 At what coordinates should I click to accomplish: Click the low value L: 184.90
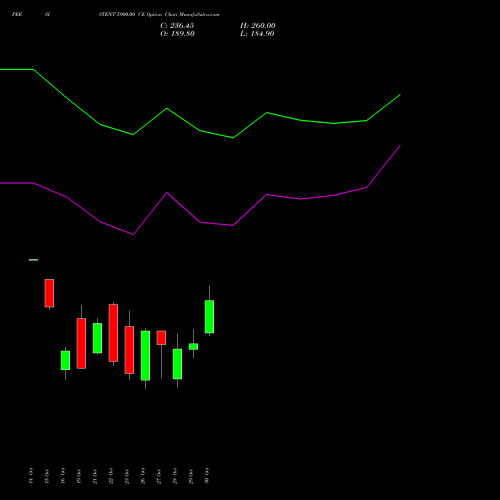(257, 34)
